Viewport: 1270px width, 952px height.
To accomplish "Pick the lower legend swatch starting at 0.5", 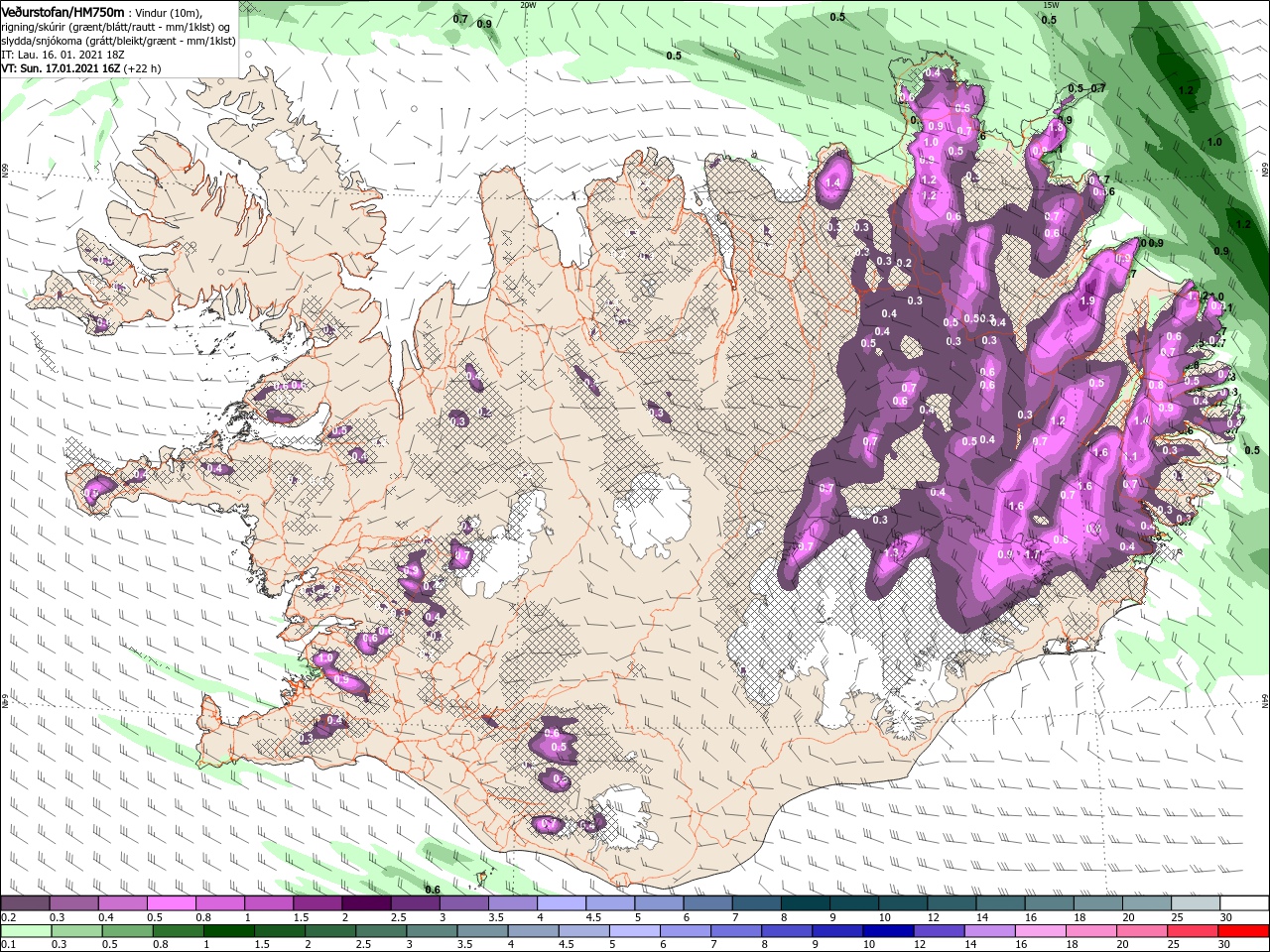I will tap(127, 931).
